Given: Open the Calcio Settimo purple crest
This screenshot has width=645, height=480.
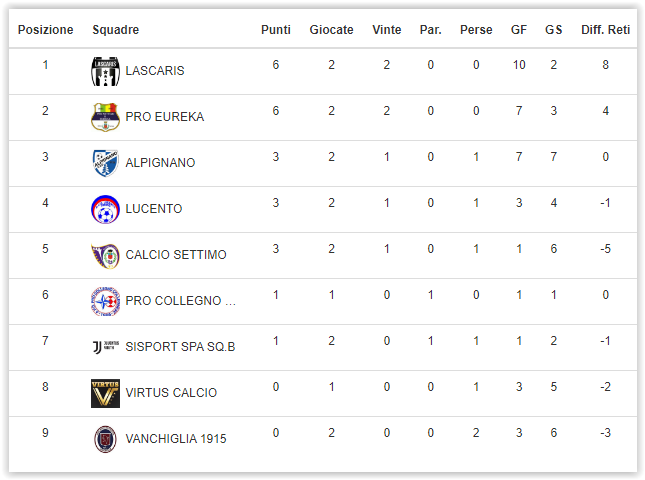Looking at the screenshot, I should pos(105,255).
